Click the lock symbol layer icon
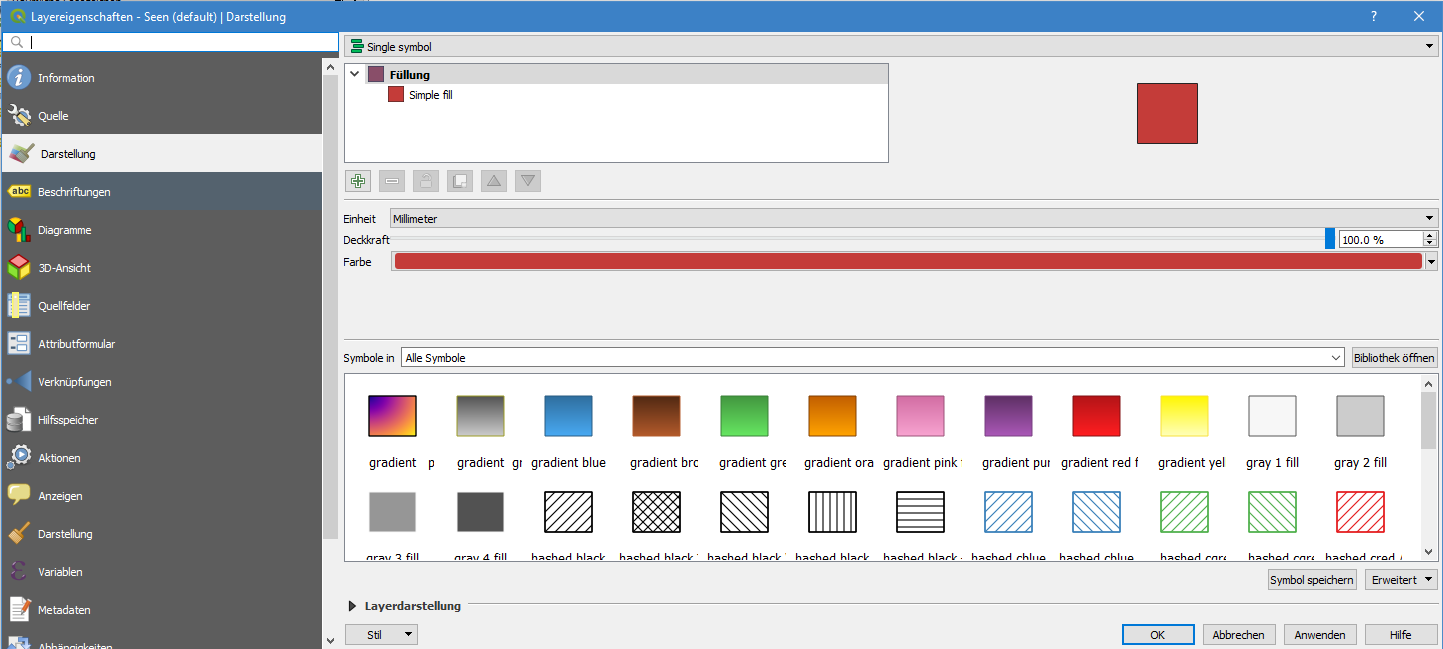The image size is (1443, 649). (x=426, y=181)
